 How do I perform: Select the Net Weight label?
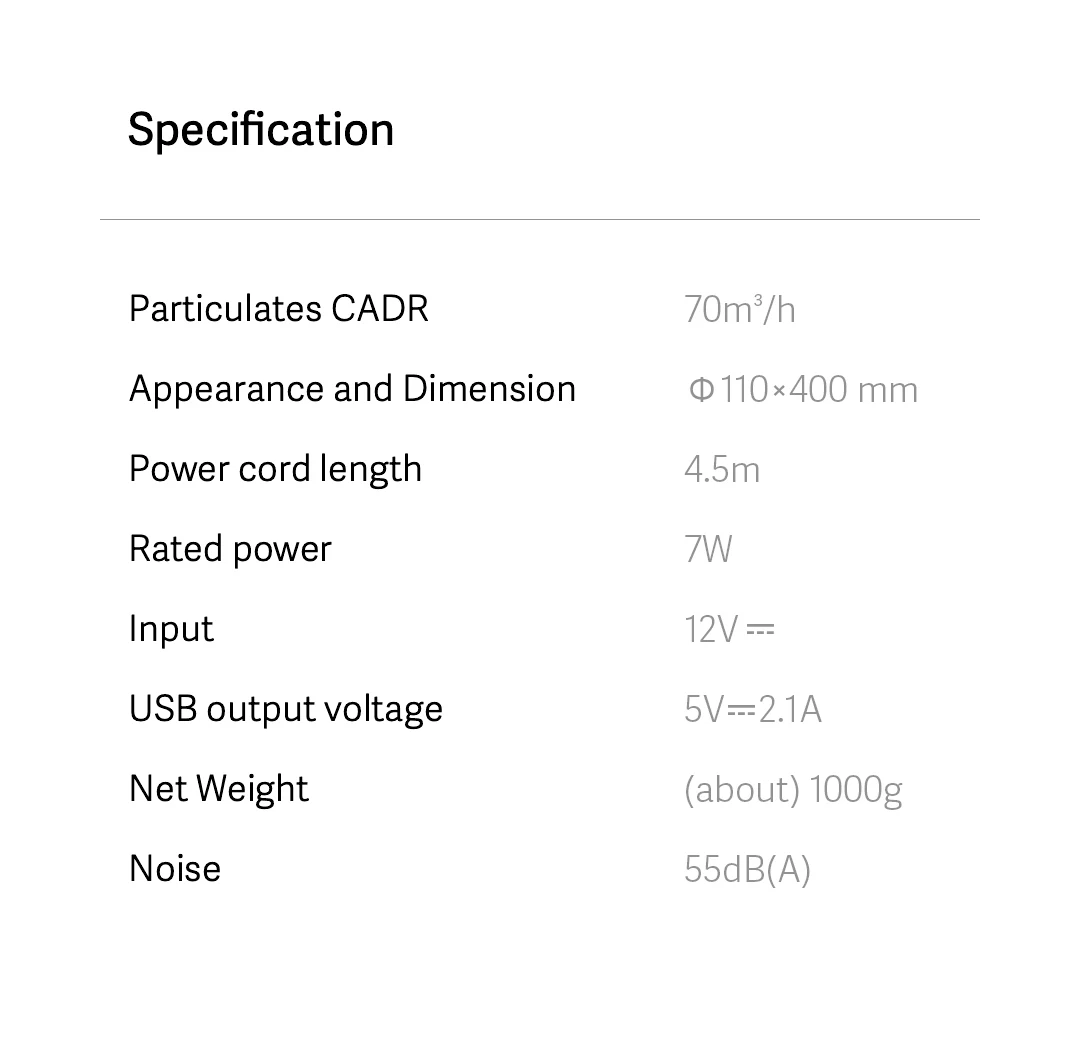219,789
